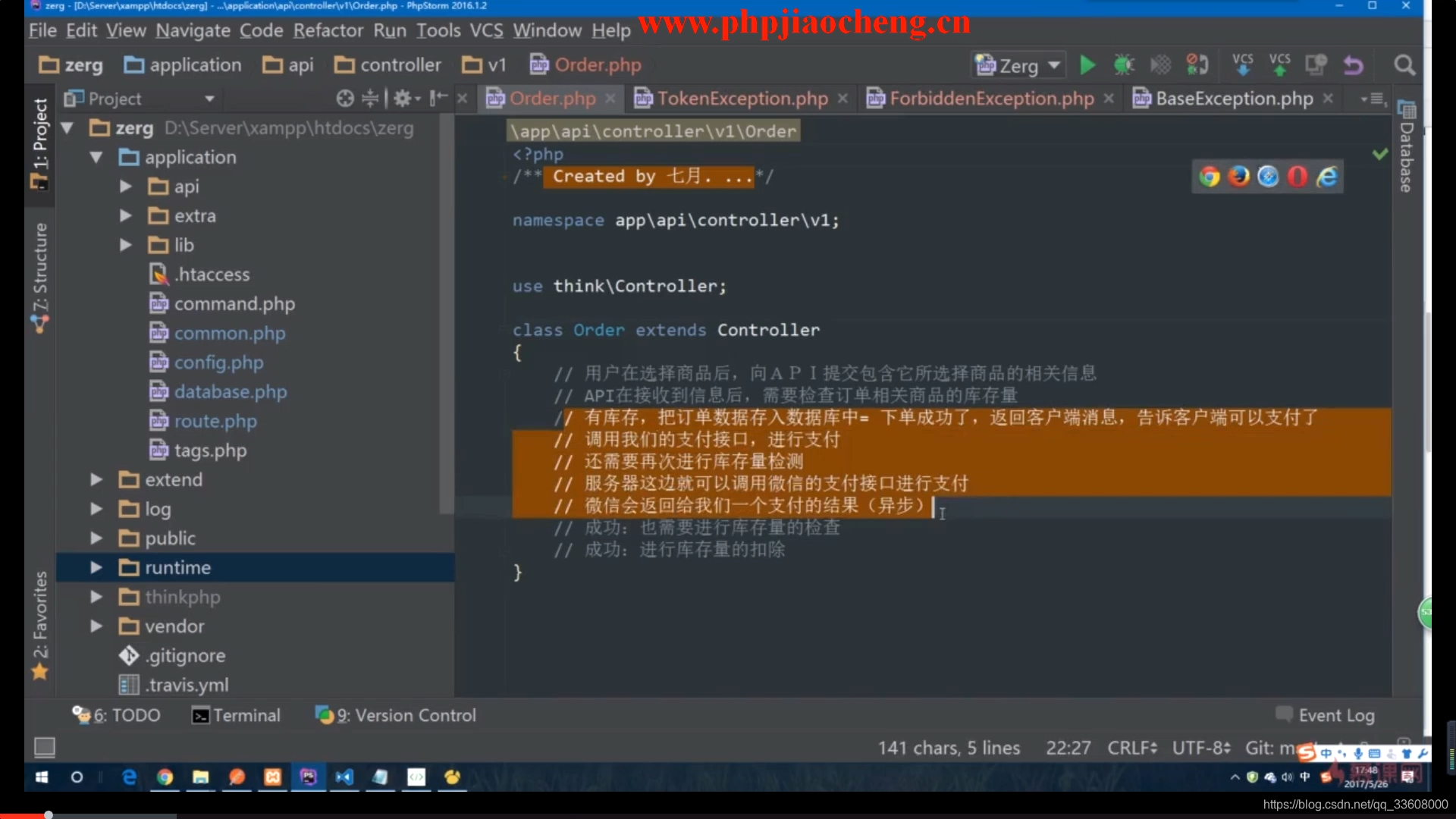Open Chrome from the Windows taskbar
Image resolution: width=1456 pixels, height=819 pixels.
pyautogui.click(x=165, y=777)
